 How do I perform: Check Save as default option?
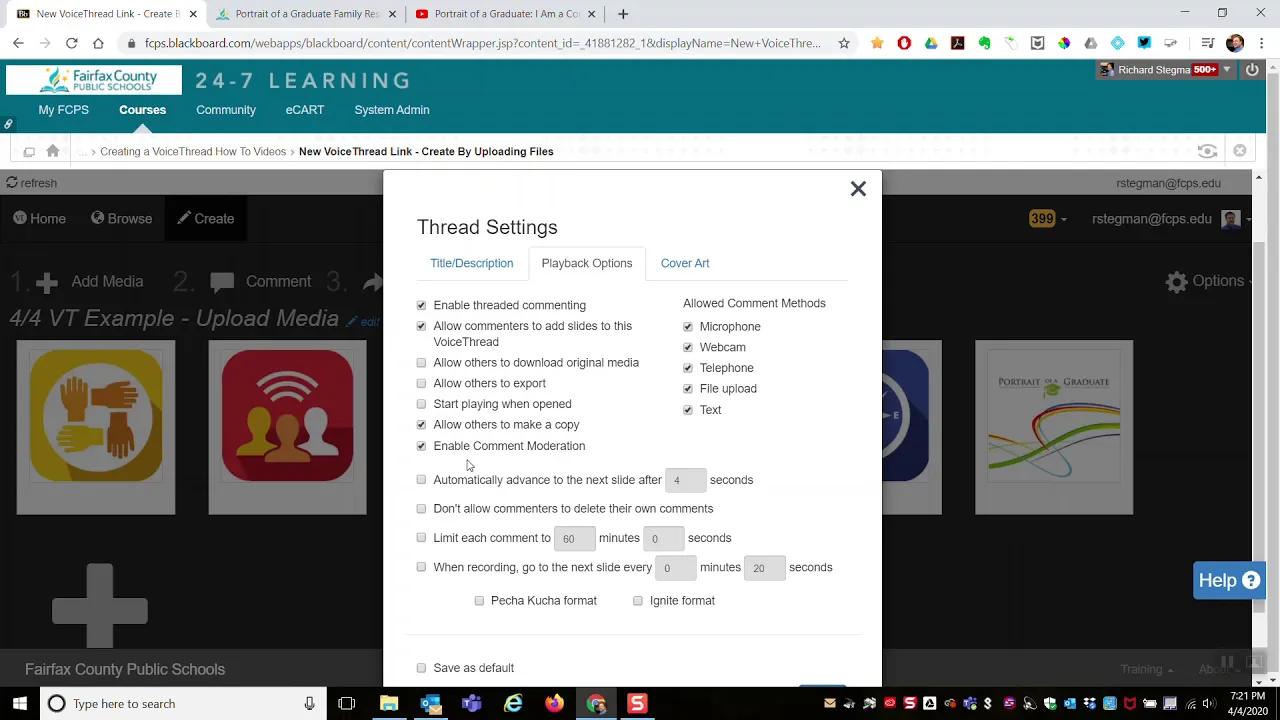click(x=421, y=668)
